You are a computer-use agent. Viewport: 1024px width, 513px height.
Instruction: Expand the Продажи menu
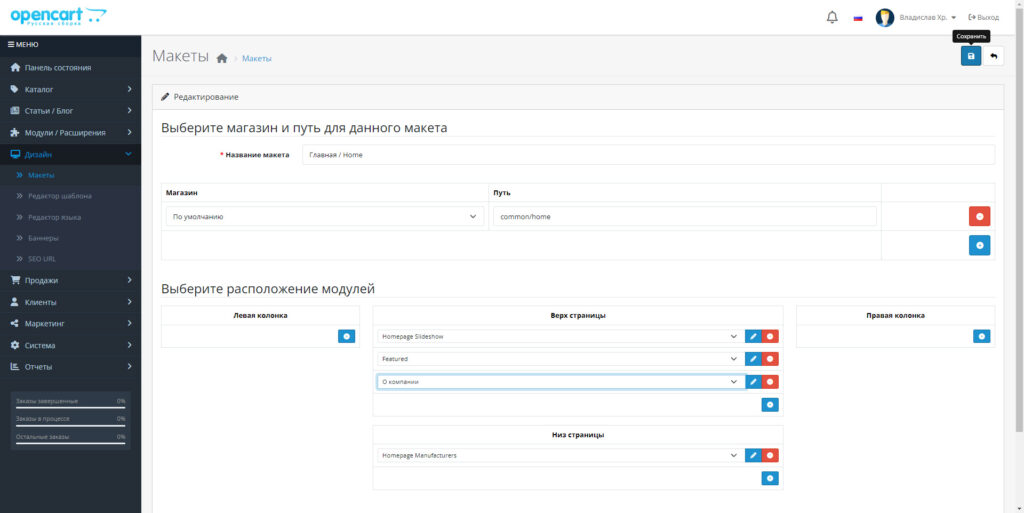click(71, 280)
